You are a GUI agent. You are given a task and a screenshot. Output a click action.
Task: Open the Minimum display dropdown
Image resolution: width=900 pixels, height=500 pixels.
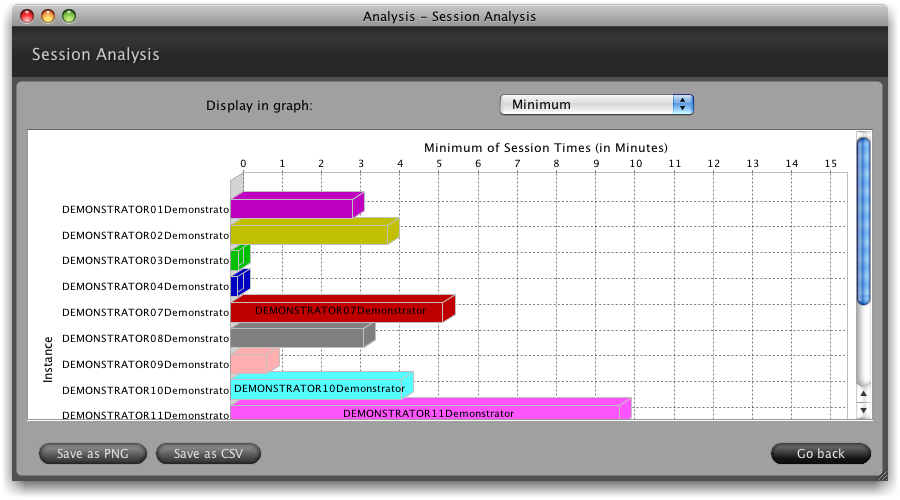point(595,104)
